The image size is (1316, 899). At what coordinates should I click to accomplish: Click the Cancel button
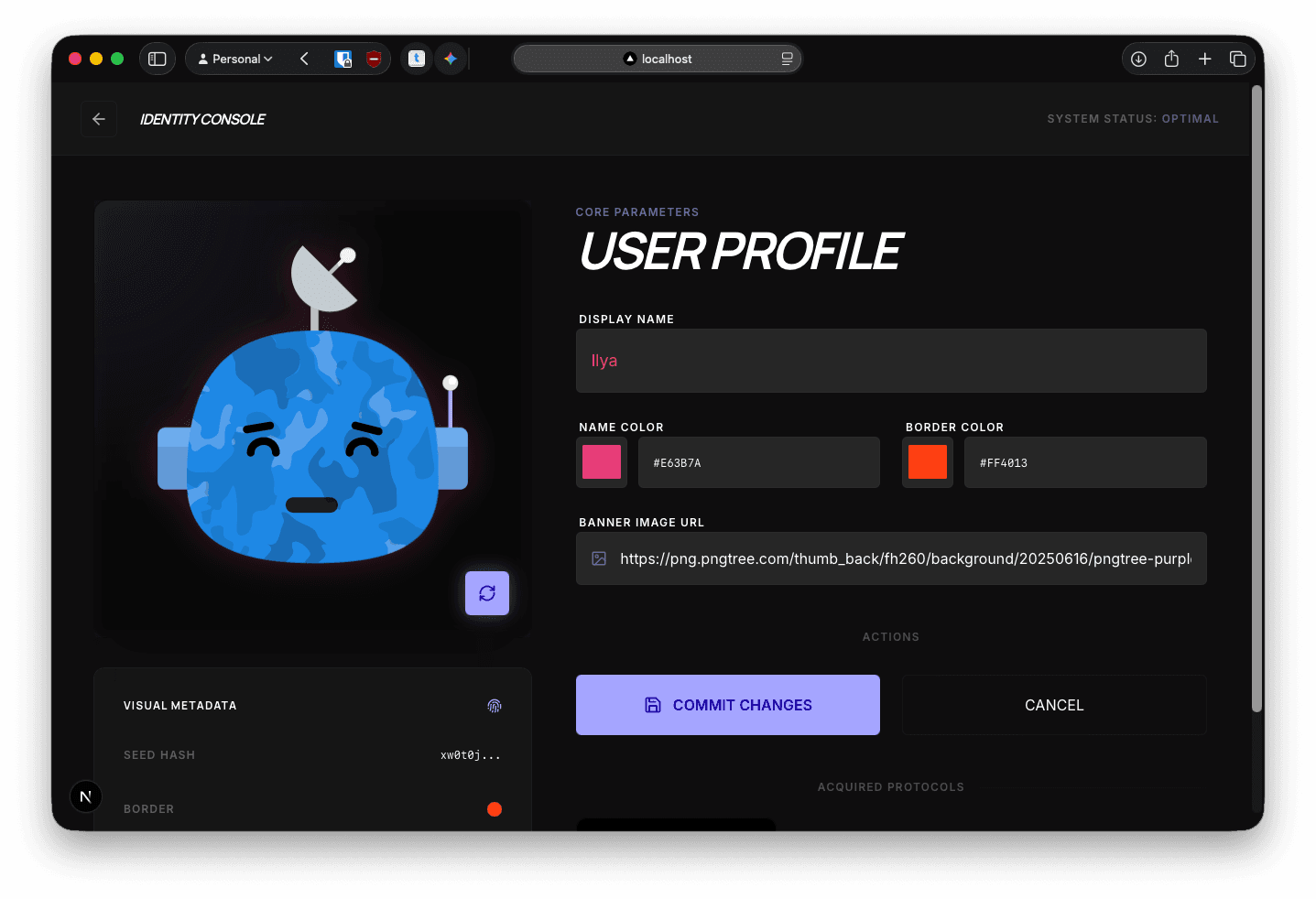(1053, 705)
